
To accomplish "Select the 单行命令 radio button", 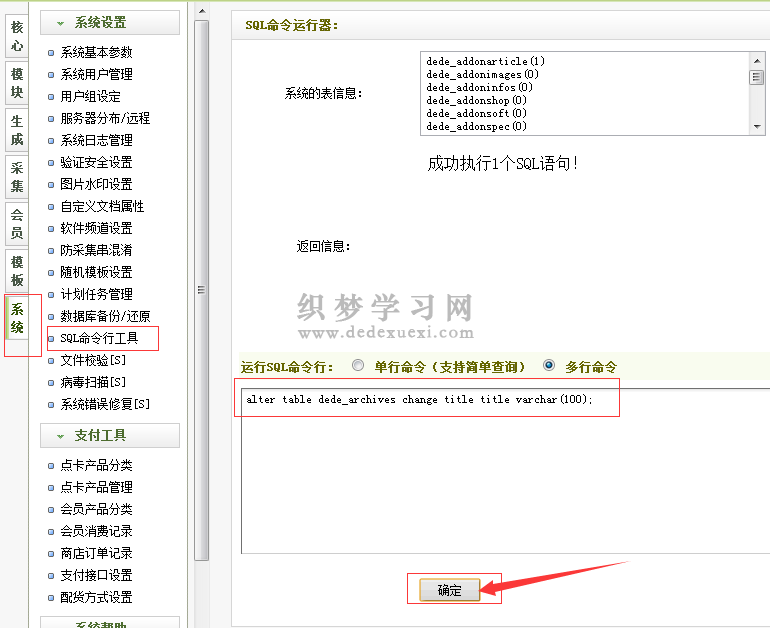I will (x=359, y=366).
